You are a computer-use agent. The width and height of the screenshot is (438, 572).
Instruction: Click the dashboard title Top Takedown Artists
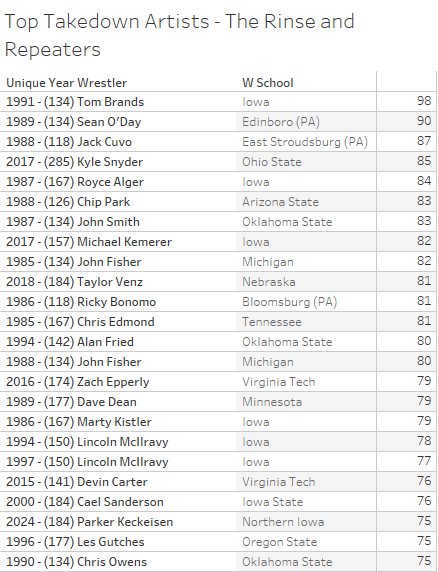tap(106, 21)
